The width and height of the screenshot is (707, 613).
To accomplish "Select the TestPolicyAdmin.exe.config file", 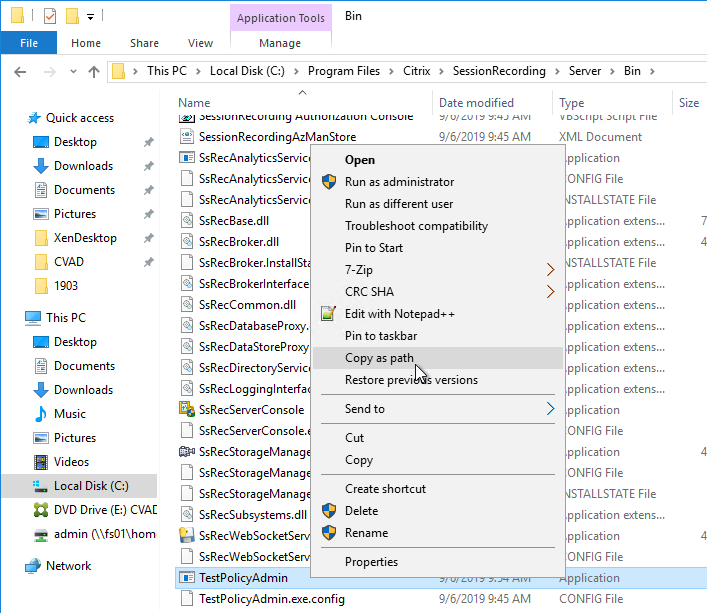I will 271,599.
